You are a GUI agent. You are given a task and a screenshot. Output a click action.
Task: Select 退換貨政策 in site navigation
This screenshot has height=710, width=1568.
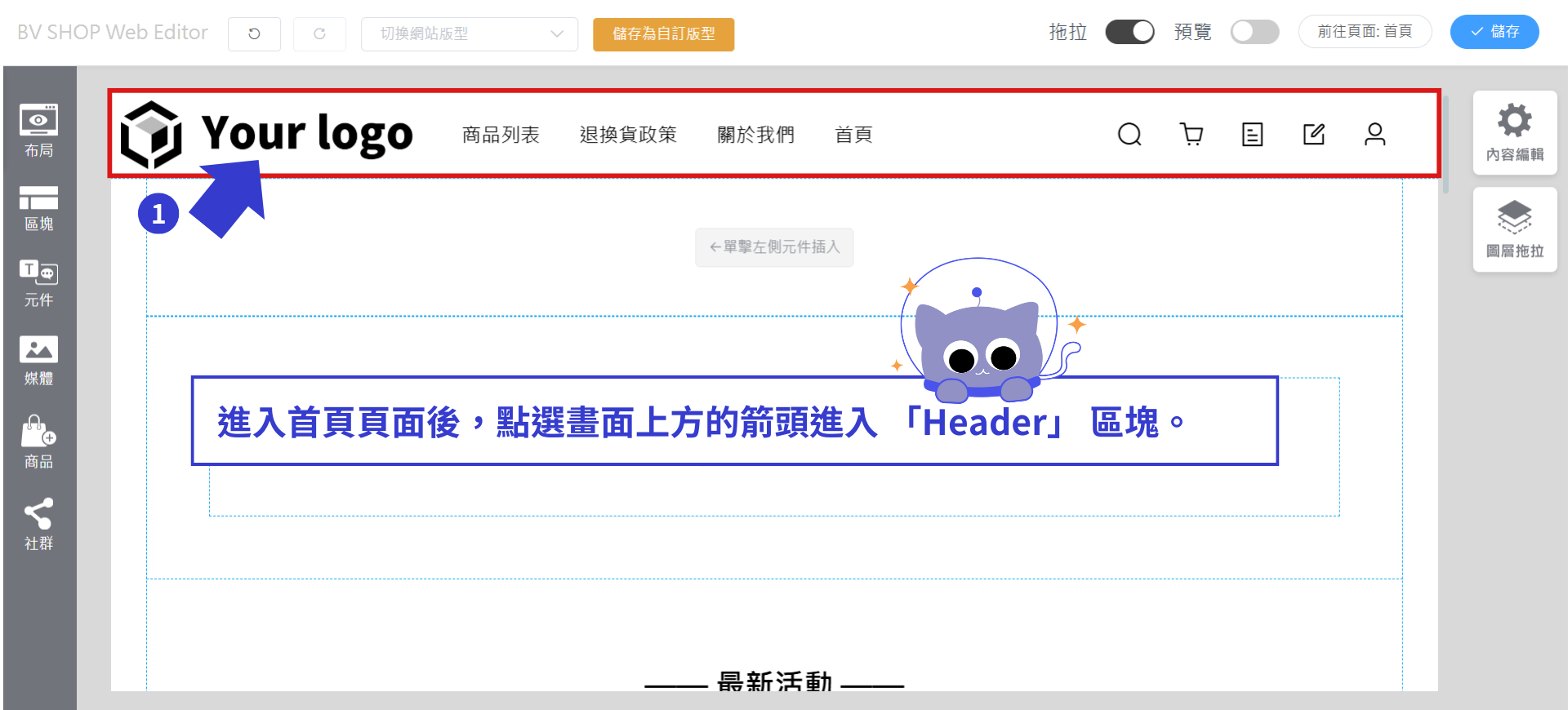click(x=628, y=135)
